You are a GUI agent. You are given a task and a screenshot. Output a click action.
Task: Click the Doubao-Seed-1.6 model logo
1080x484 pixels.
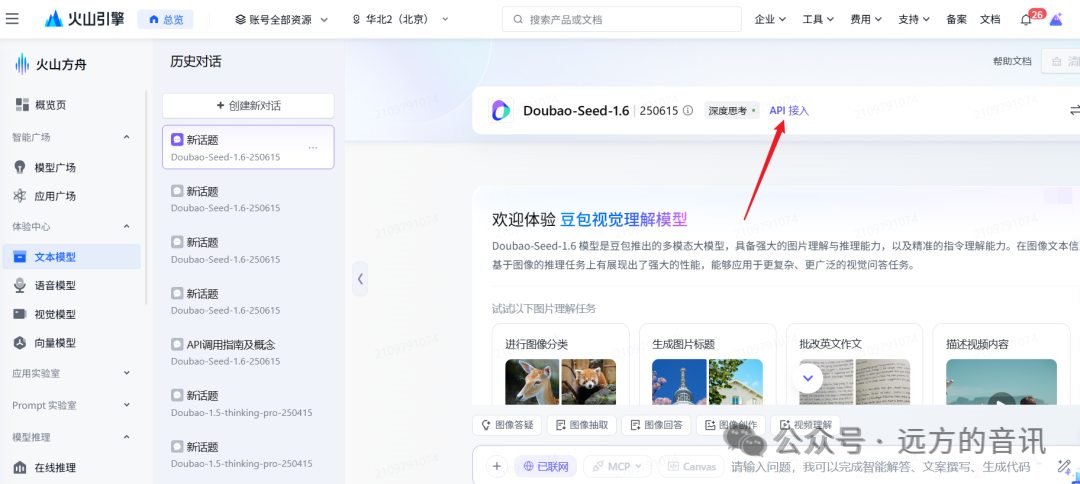click(501, 110)
